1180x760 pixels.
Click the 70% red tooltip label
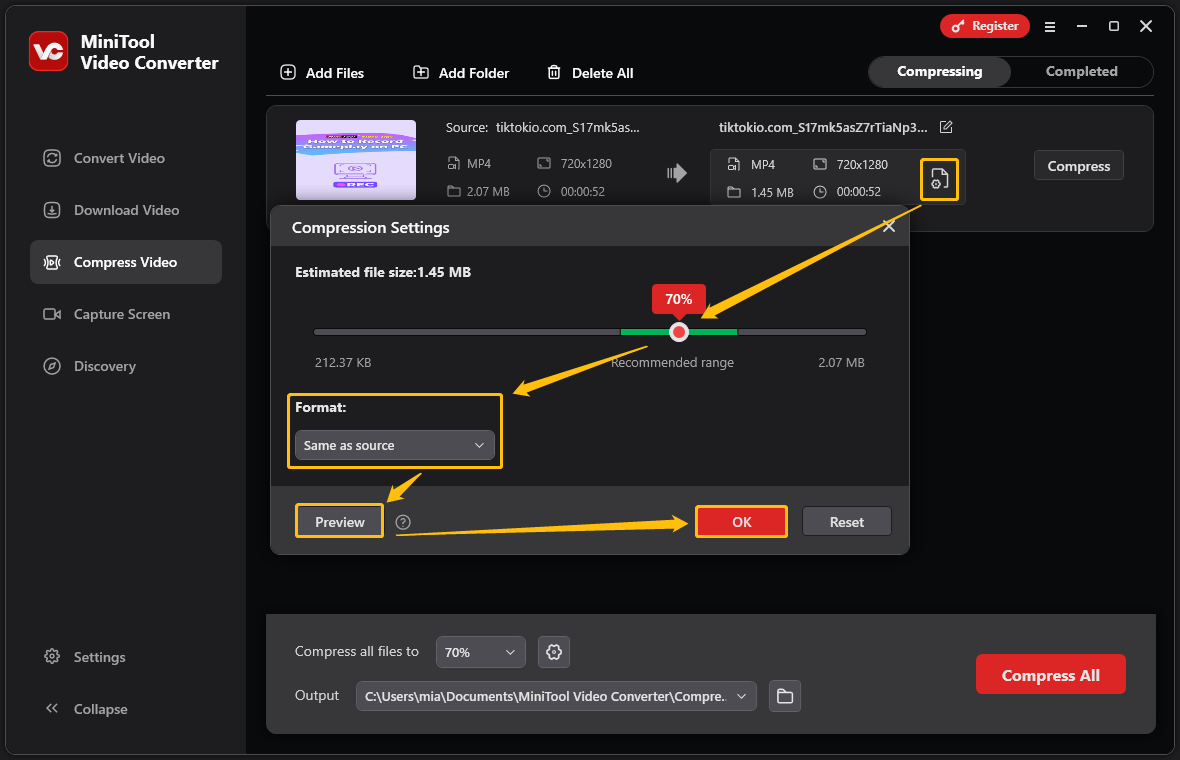click(x=679, y=299)
